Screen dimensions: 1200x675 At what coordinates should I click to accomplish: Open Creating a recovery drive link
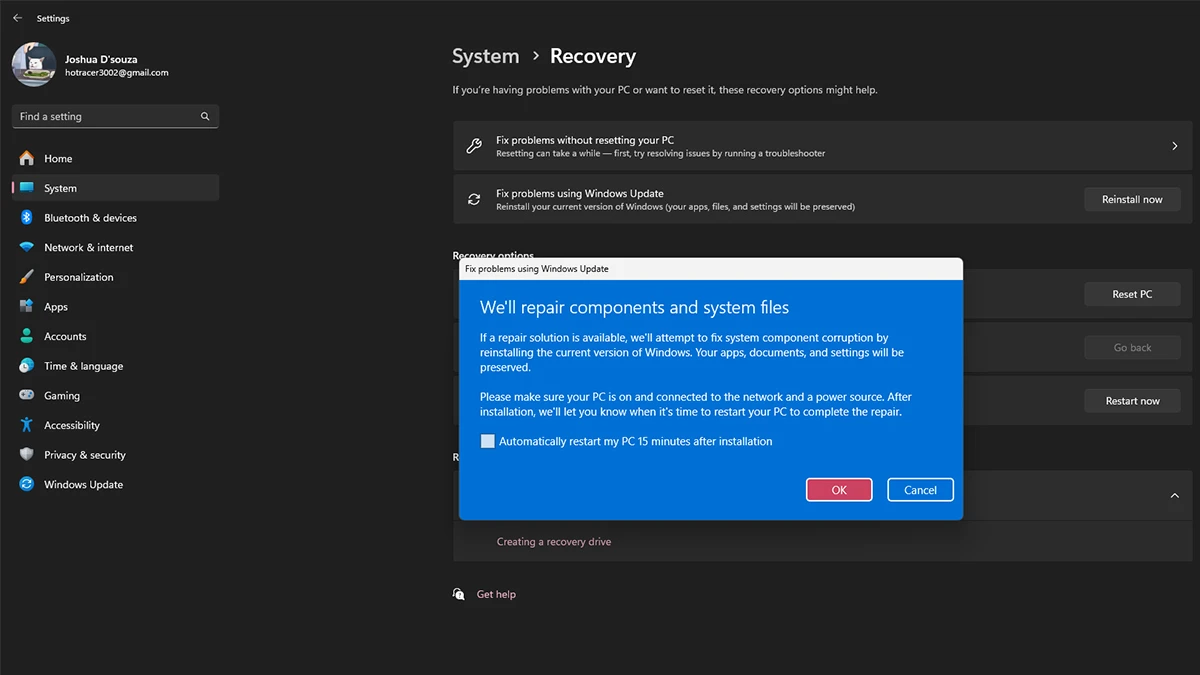tap(554, 542)
